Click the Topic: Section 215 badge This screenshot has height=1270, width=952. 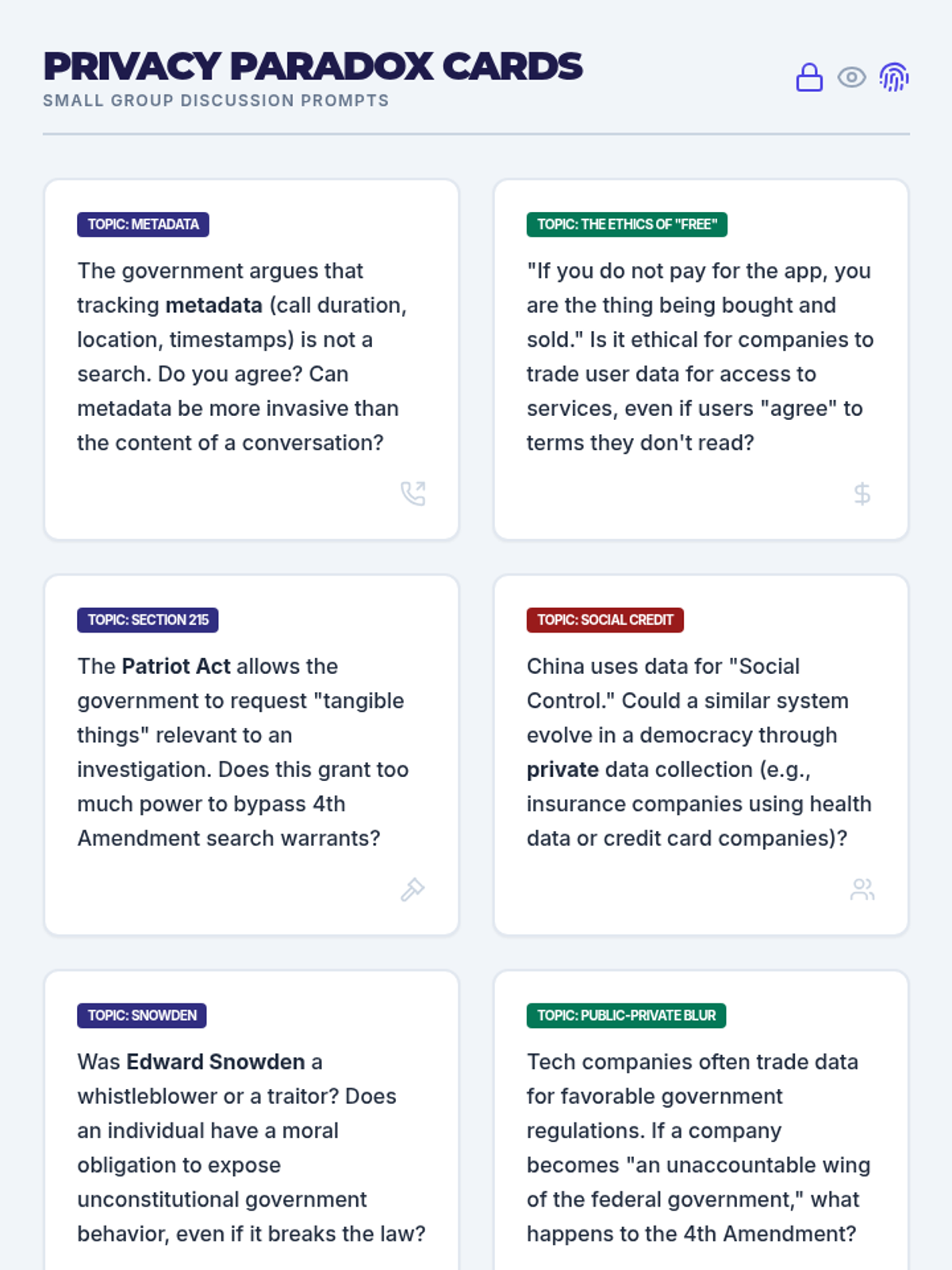[148, 620]
